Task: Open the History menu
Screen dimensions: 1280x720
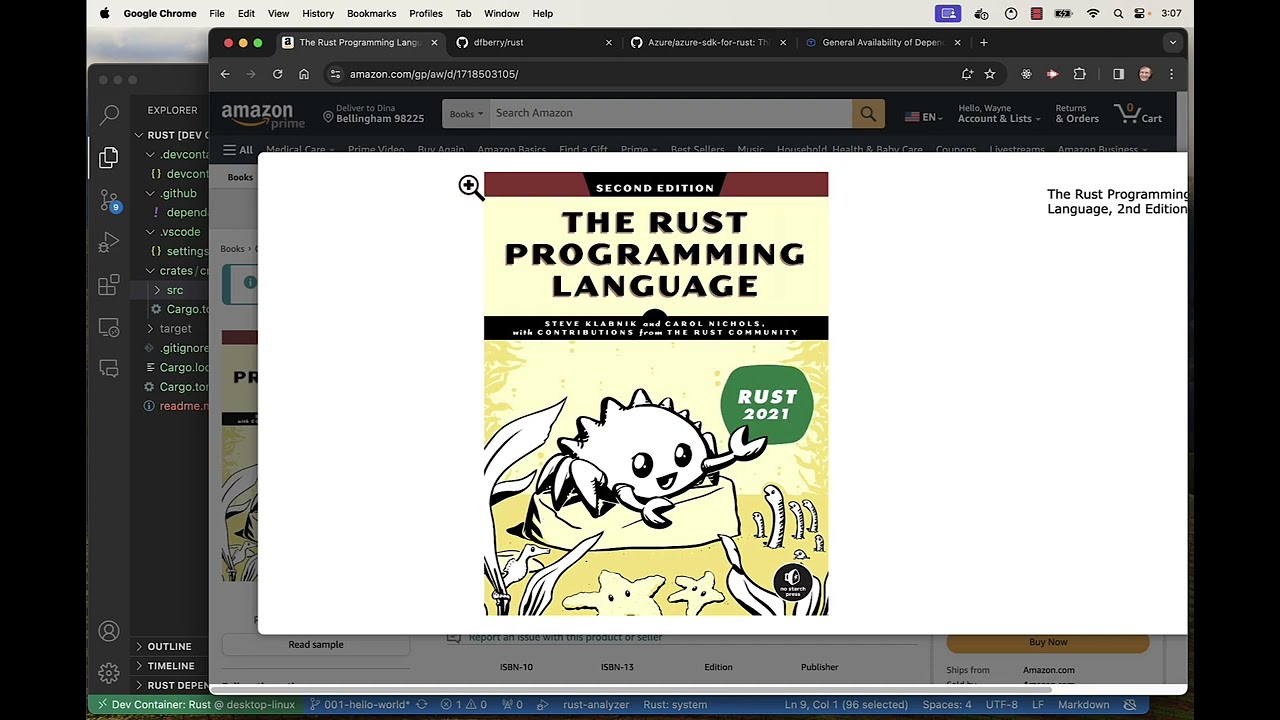Action: (x=318, y=14)
